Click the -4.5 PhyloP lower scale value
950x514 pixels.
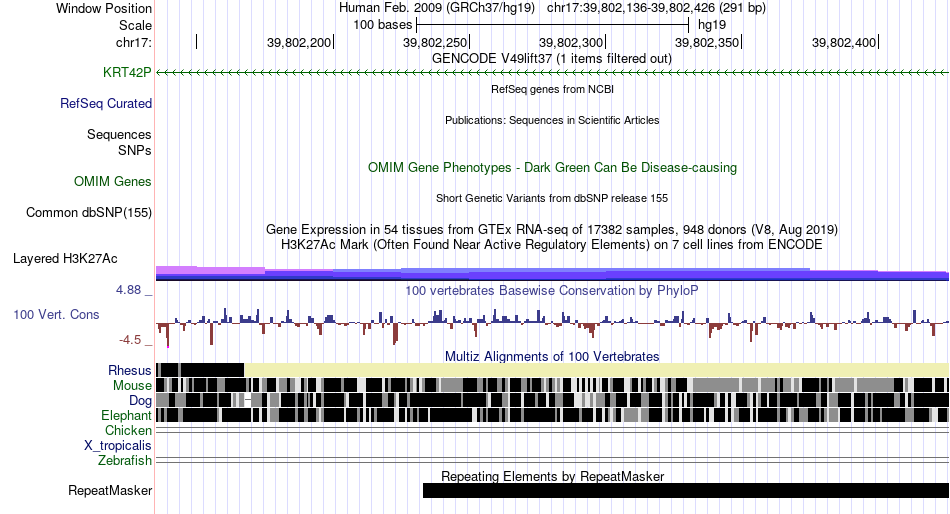130,340
